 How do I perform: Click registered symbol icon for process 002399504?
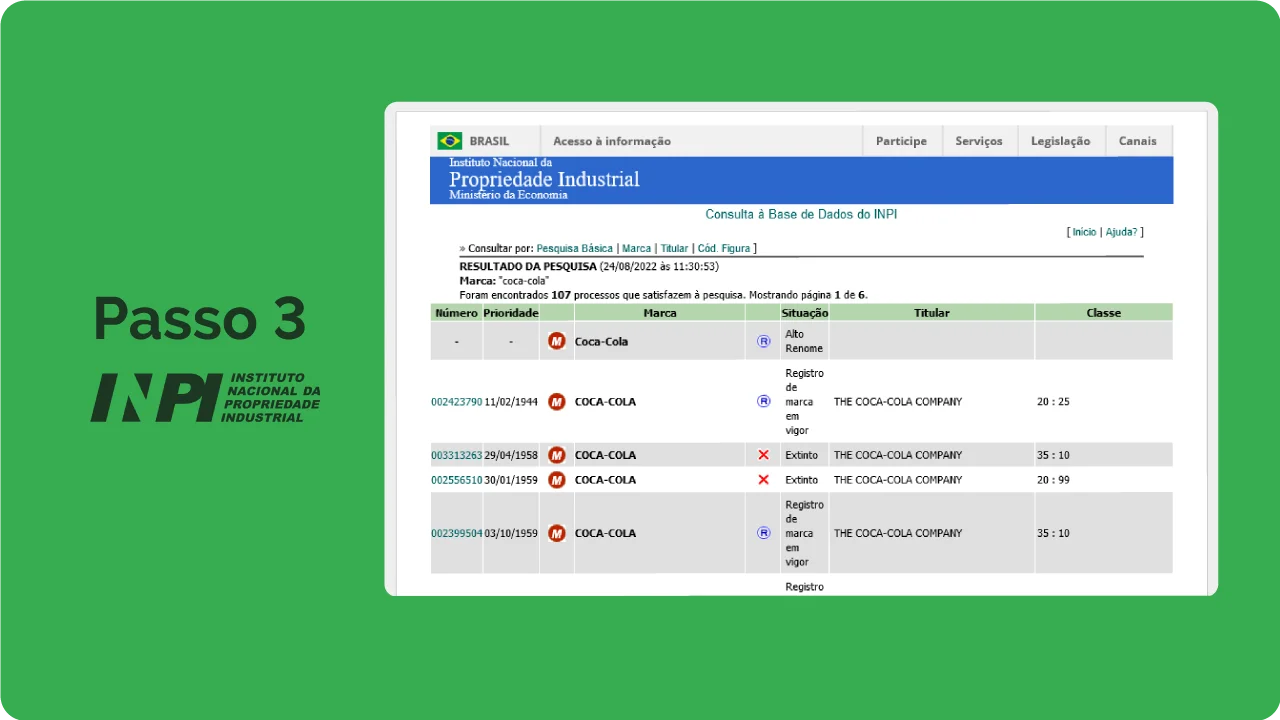[764, 533]
